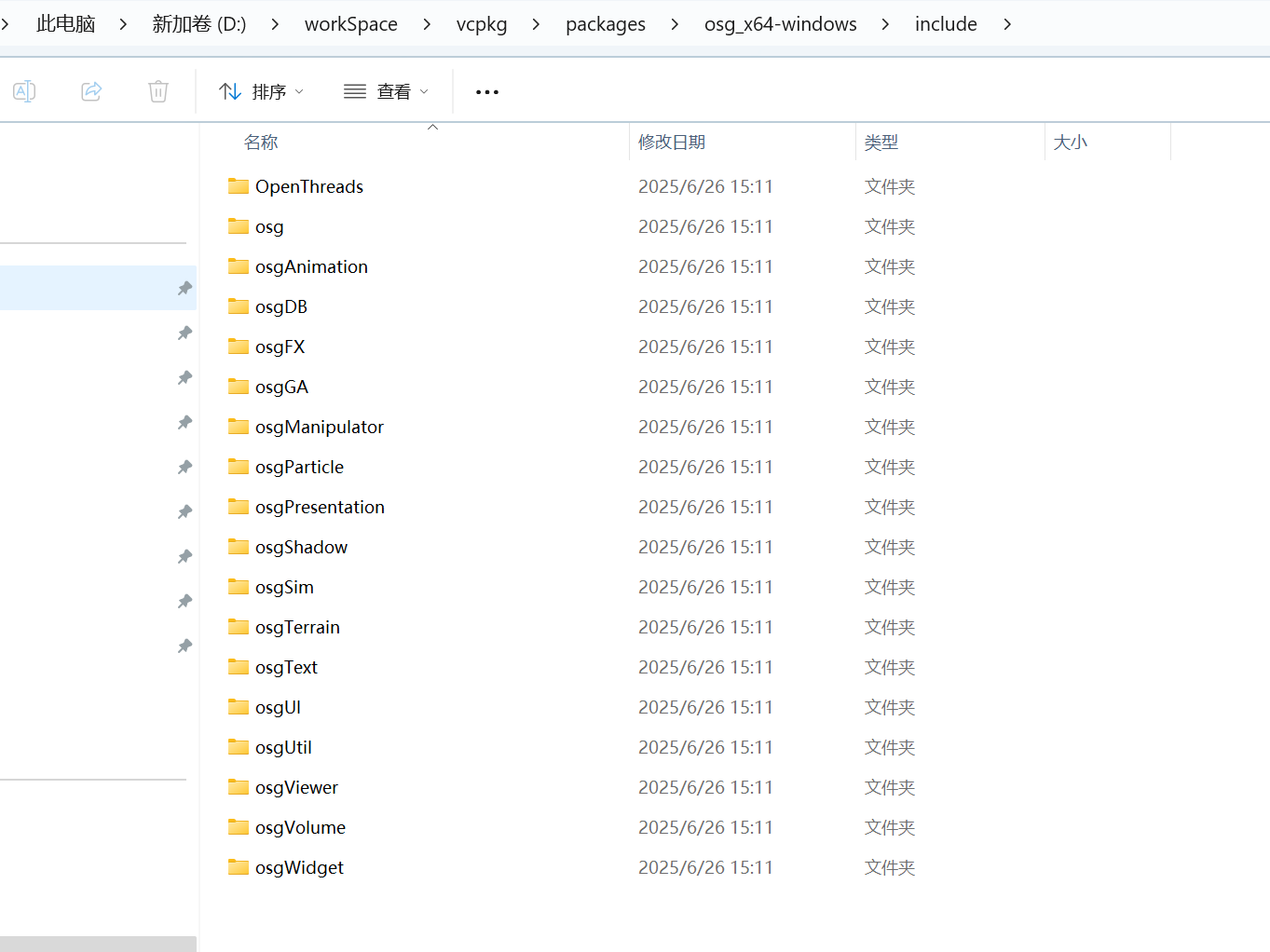
Task: Expand chevron after 新加卷 (D:) breadcrumb
Action: point(275,24)
